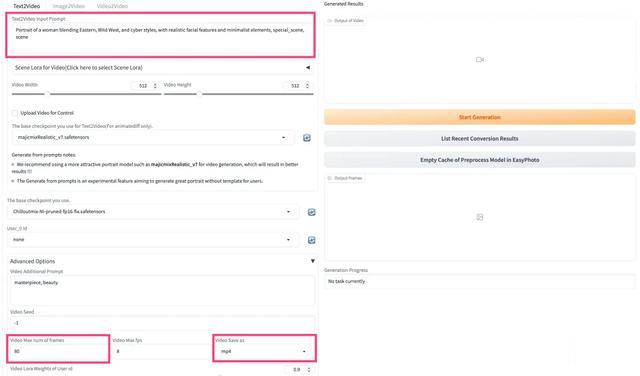Switch to the Video2Video tab
The width and height of the screenshot is (640, 376).
point(112,6)
